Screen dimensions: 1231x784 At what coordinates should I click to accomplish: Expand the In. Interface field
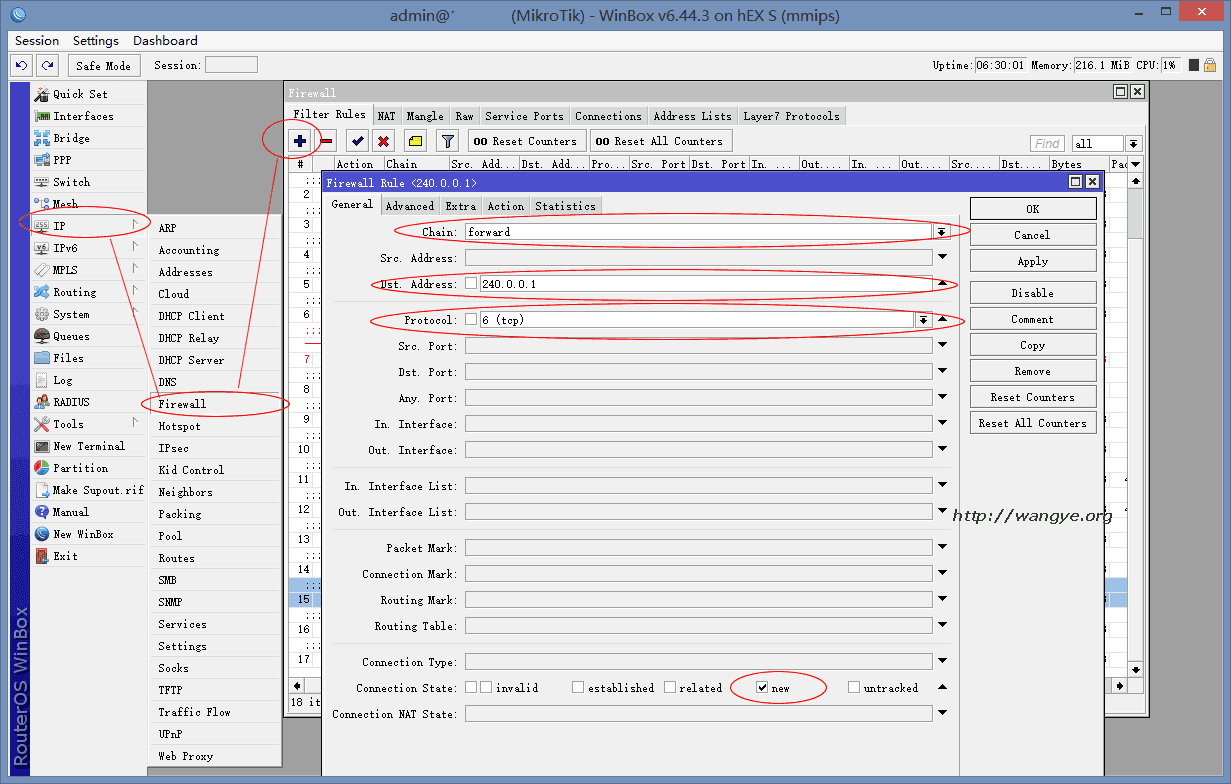[942, 424]
